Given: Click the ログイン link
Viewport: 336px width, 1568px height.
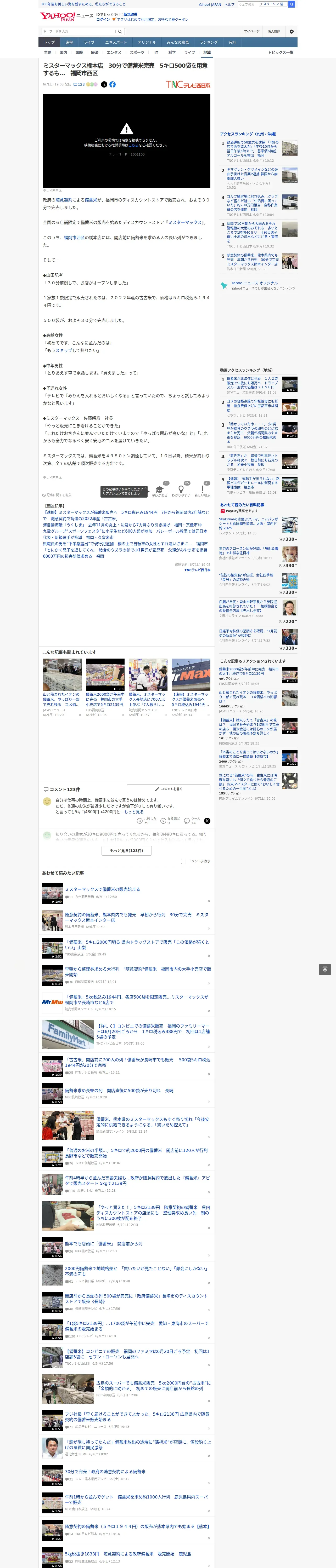Looking at the screenshot, I should point(103,20).
